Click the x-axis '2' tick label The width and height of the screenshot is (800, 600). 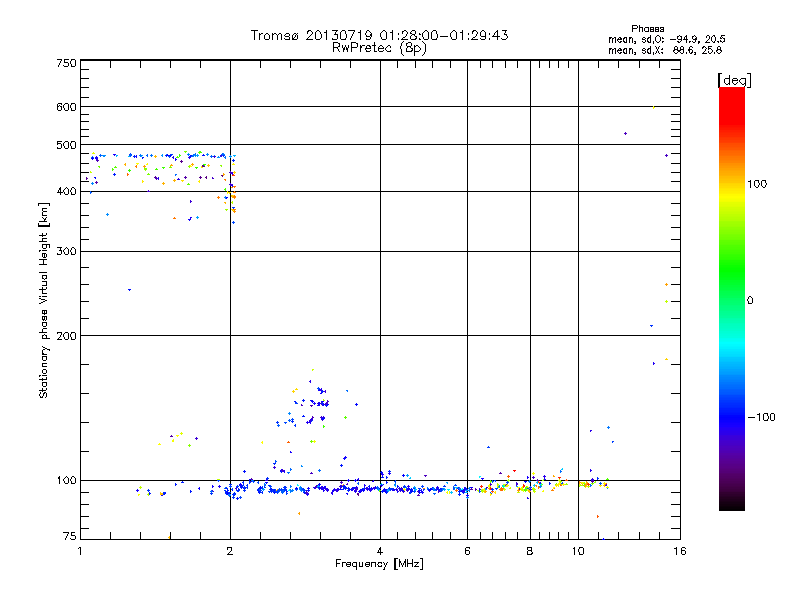click(230, 551)
